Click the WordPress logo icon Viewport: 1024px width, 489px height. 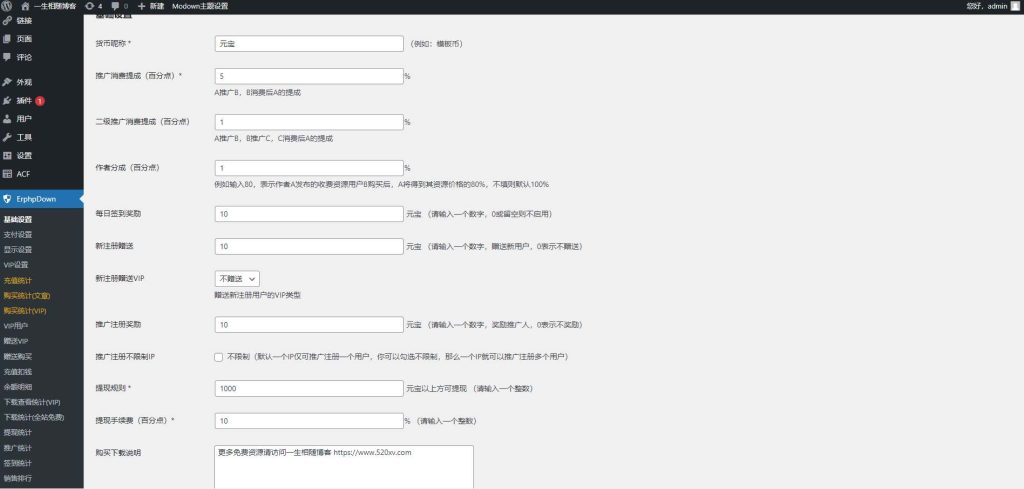[7, 6]
